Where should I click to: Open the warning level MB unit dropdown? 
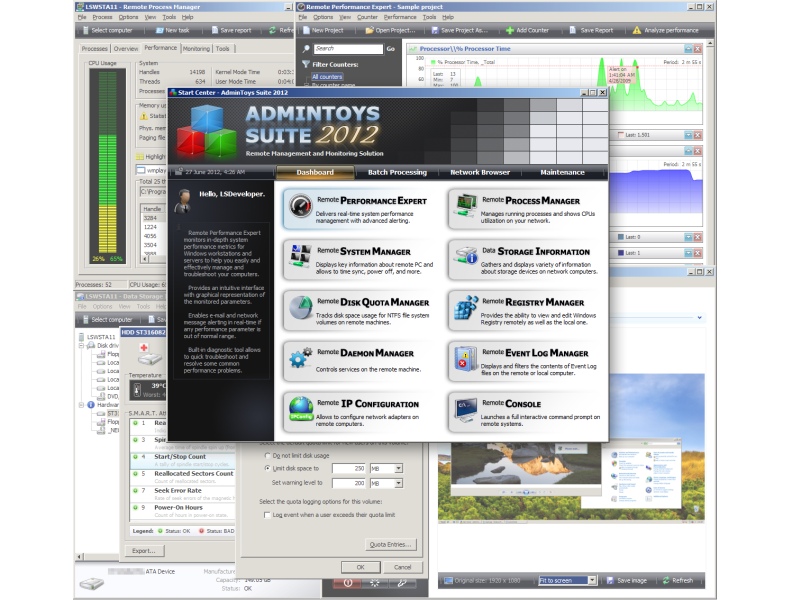coord(398,483)
